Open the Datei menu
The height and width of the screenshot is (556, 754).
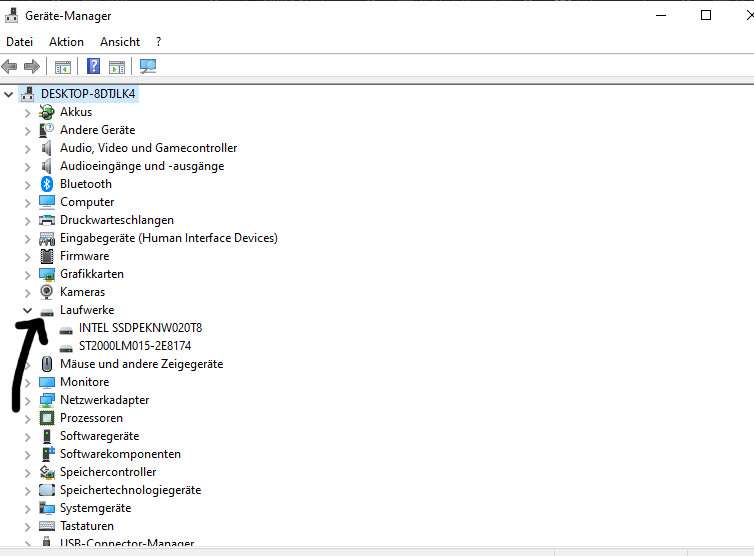click(20, 42)
